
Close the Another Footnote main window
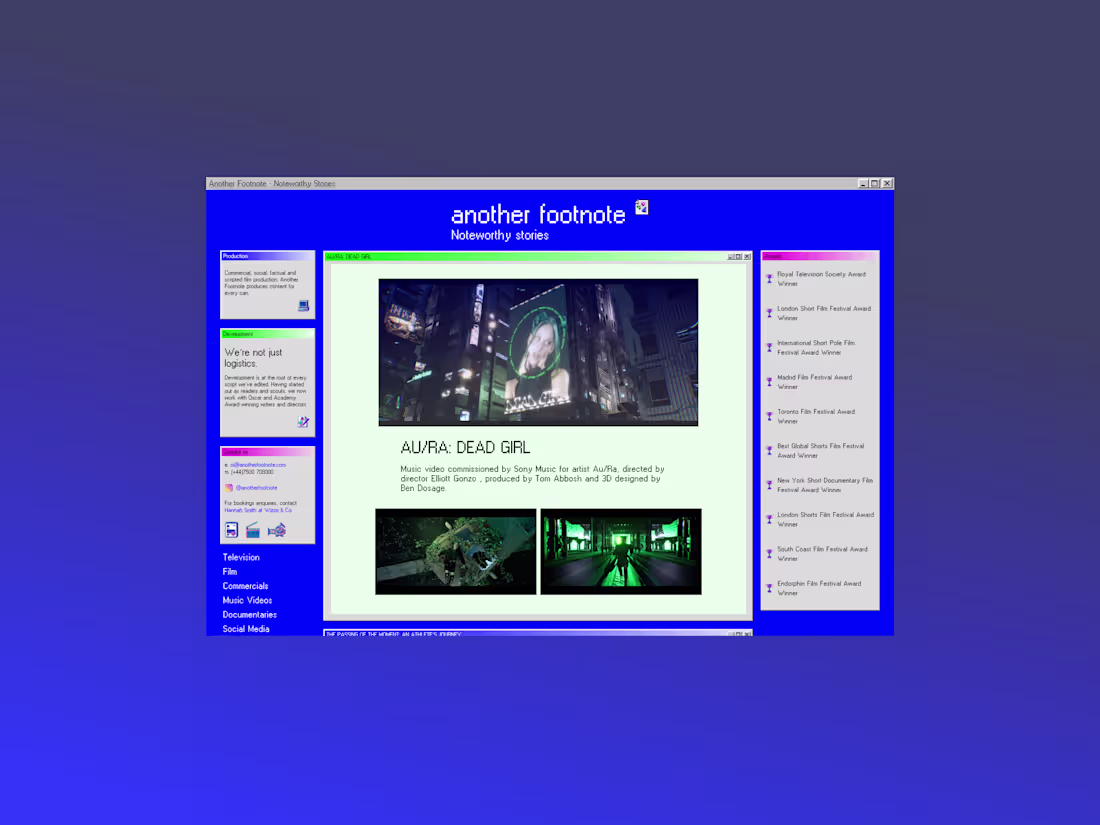tap(887, 183)
